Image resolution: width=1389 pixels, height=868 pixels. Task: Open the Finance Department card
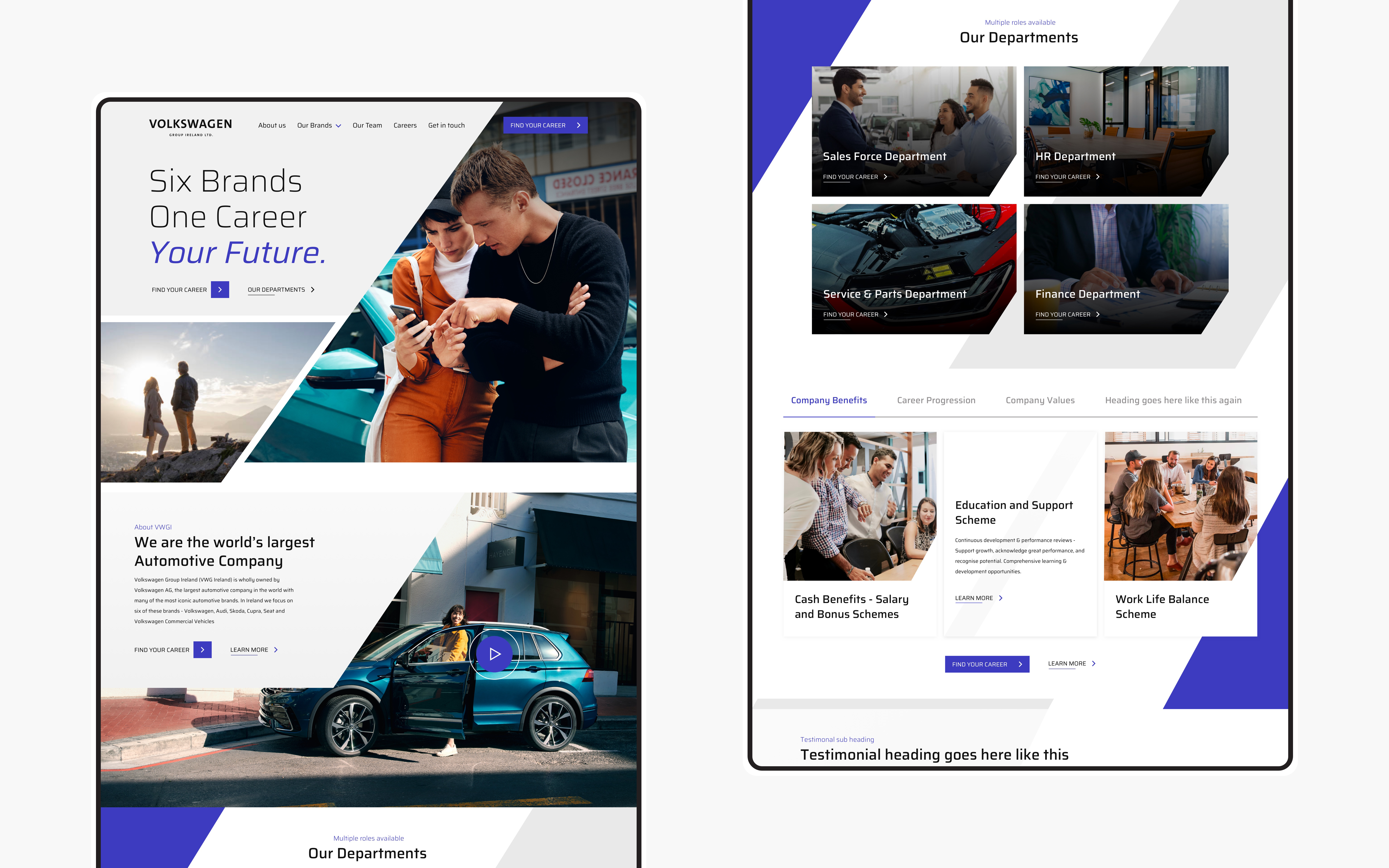(1126, 269)
